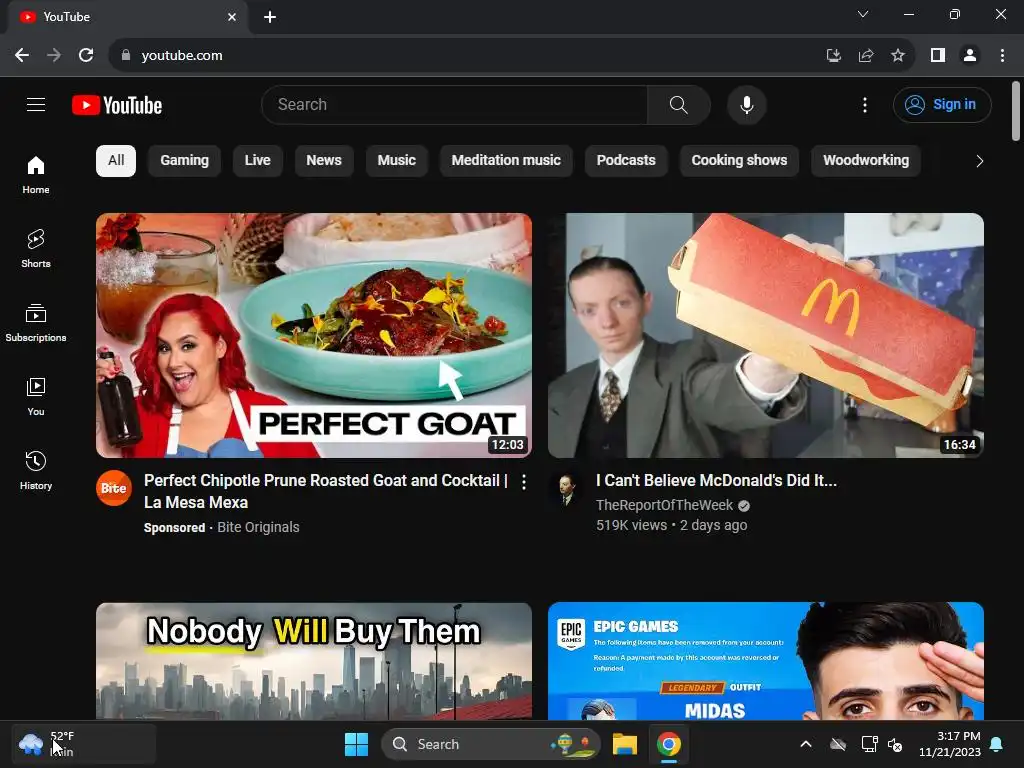
Task: Open Nobody Will Buy Them thumbnail
Action: 313,661
